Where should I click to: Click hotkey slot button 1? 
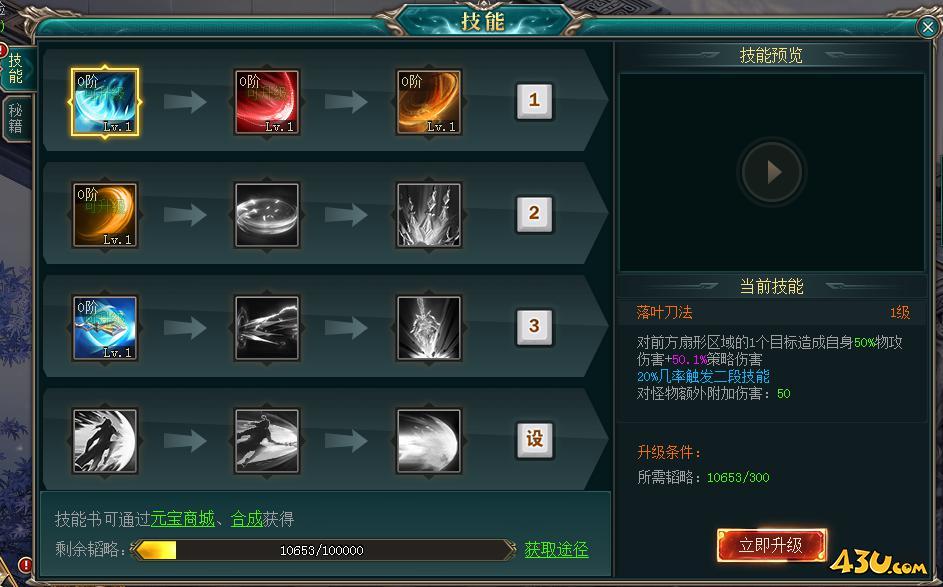click(534, 101)
